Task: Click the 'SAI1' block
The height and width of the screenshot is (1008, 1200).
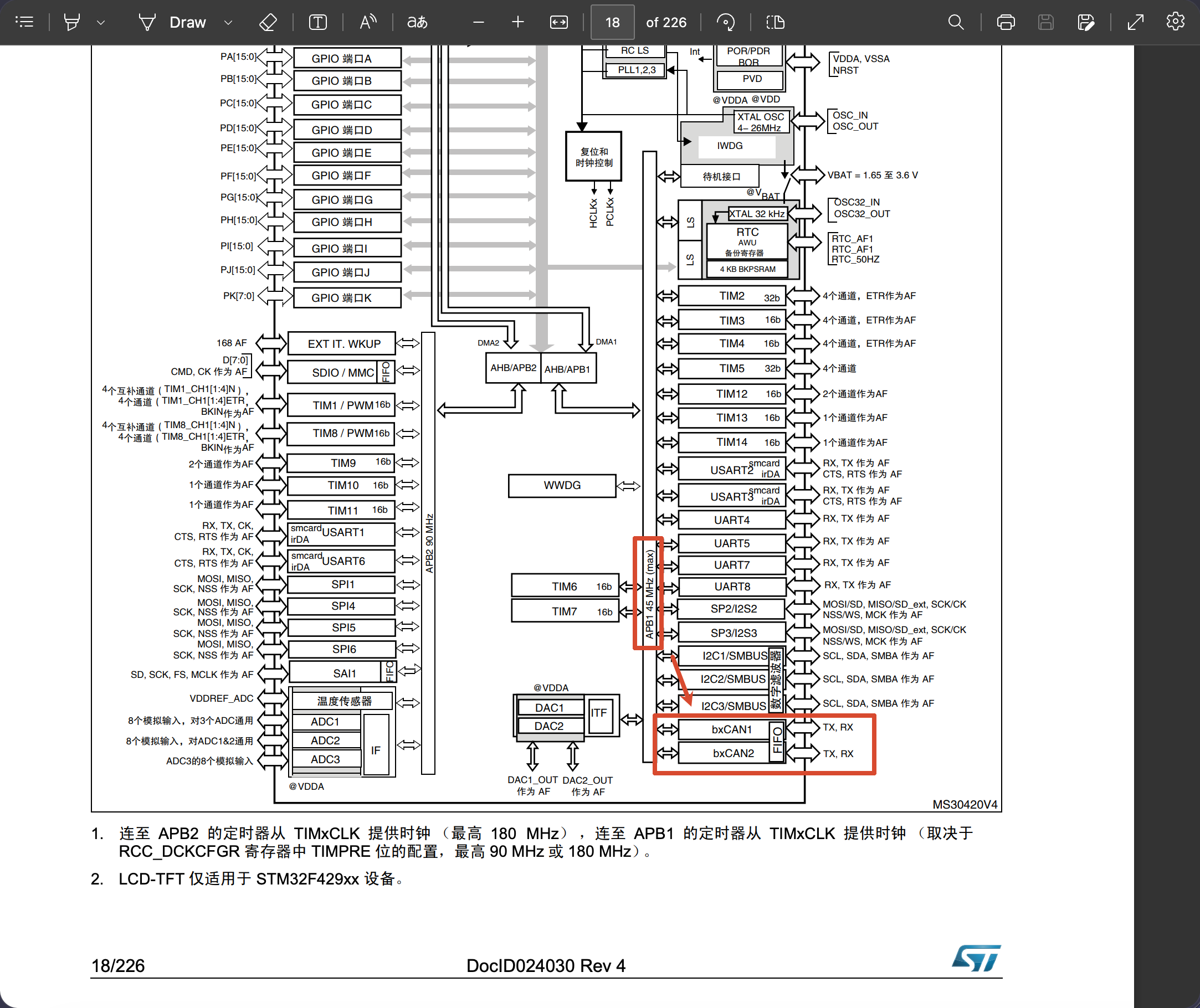Action: pyautogui.click(x=342, y=672)
